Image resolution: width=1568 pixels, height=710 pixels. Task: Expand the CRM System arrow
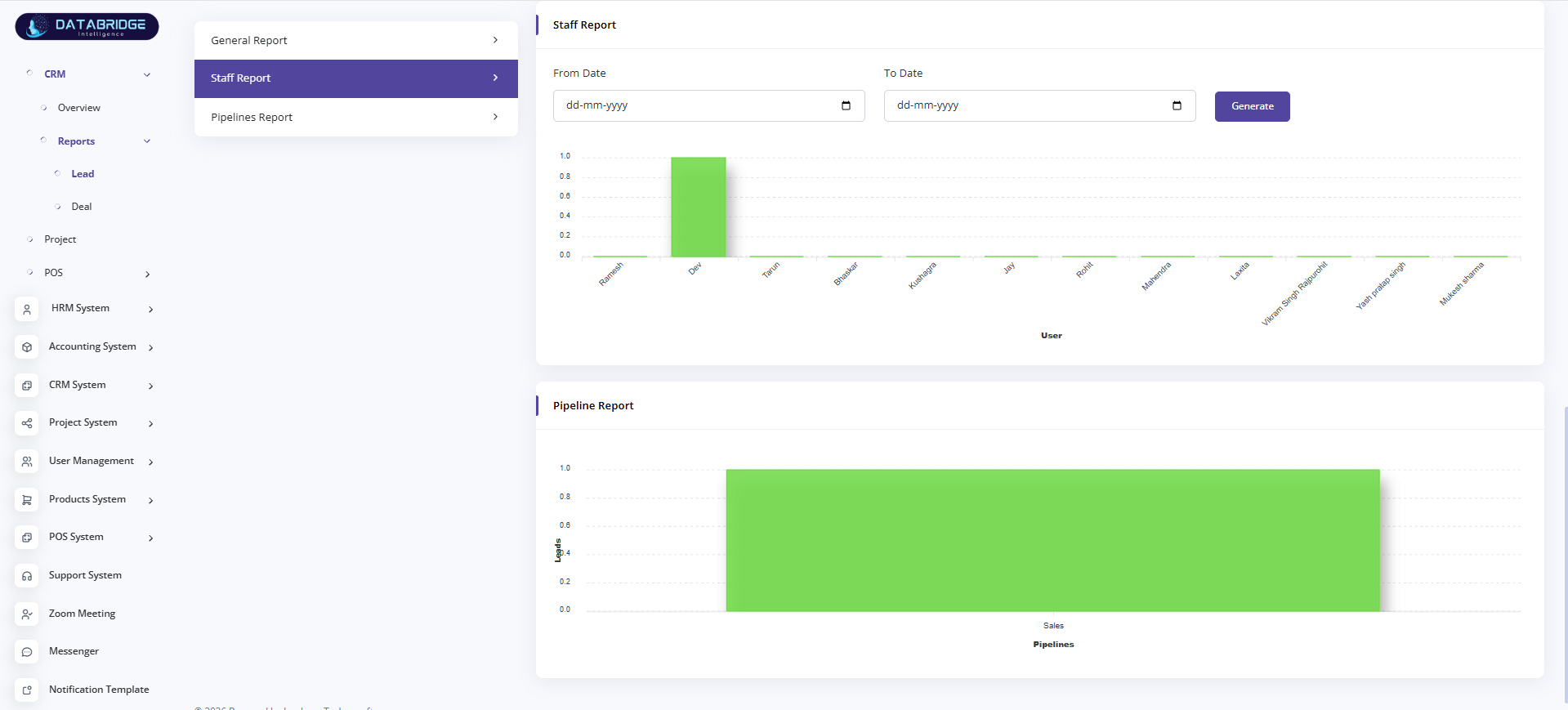pyautogui.click(x=151, y=386)
